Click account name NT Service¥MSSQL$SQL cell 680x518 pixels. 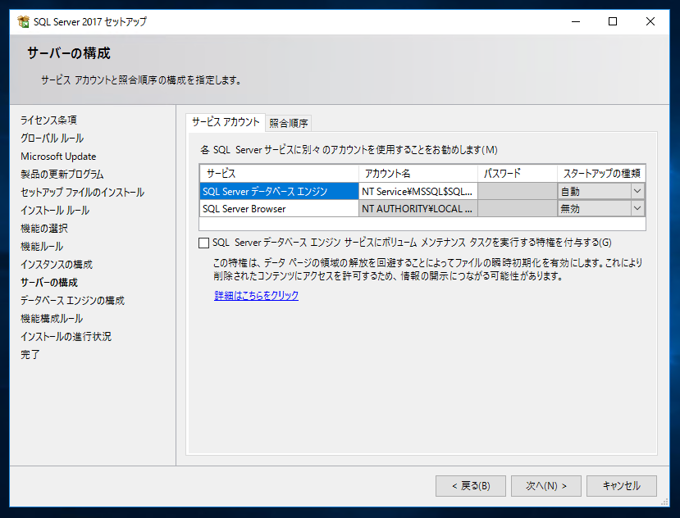coord(418,191)
